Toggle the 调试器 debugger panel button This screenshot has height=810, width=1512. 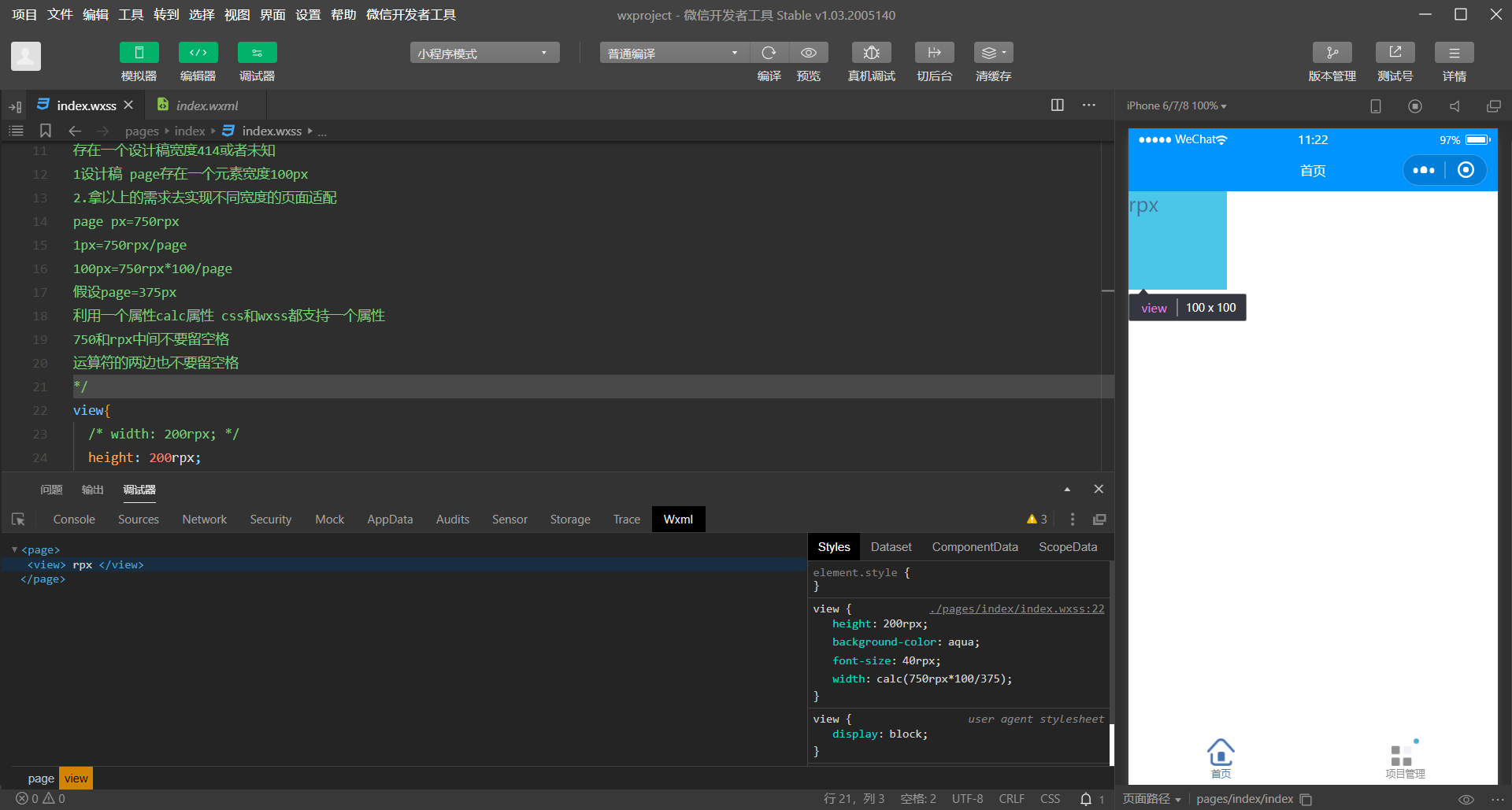(257, 53)
